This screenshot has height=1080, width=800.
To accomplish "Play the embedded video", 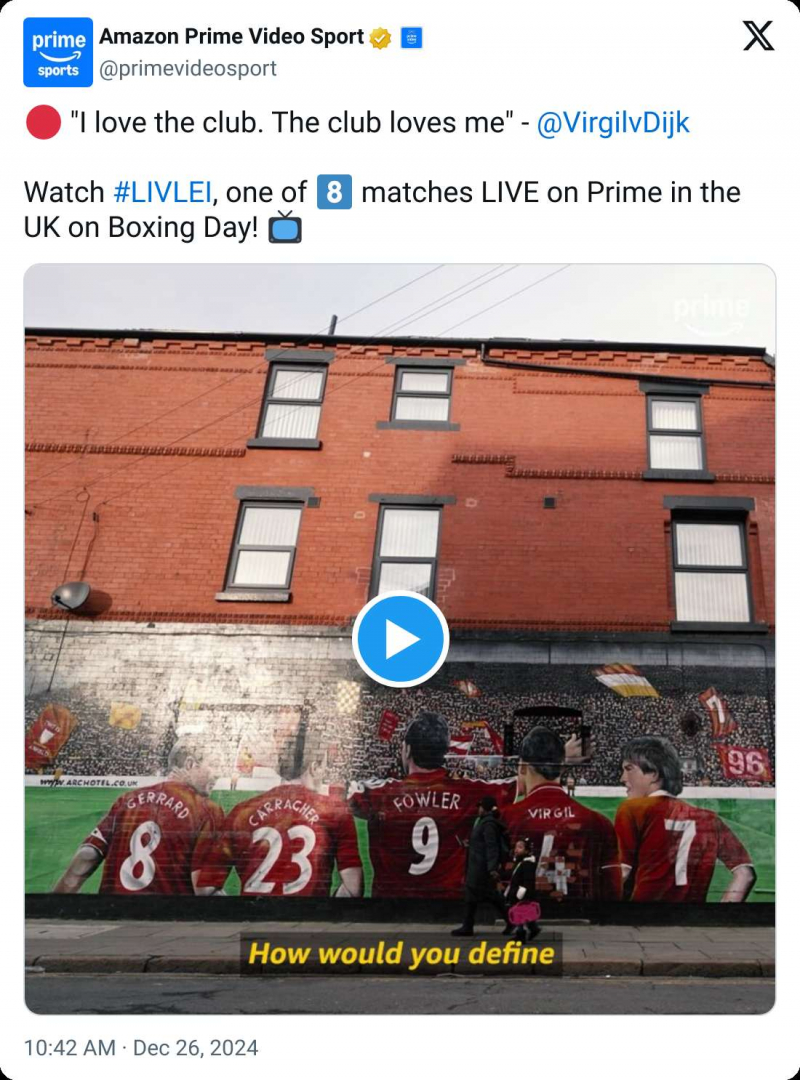I will [x=400, y=638].
